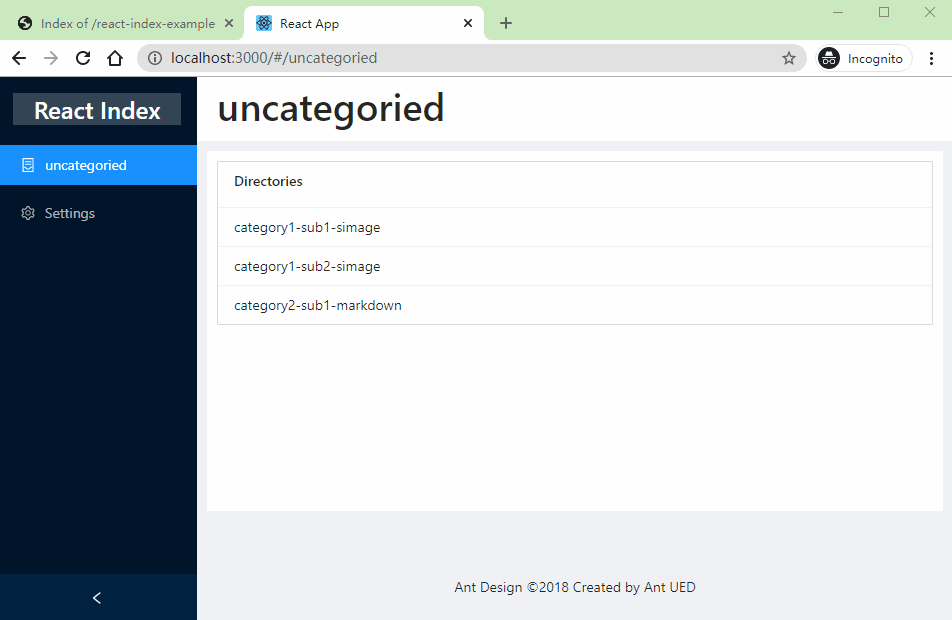The height and width of the screenshot is (620, 952).
Task: Open the category1-sub2-simage directory
Action: [307, 266]
